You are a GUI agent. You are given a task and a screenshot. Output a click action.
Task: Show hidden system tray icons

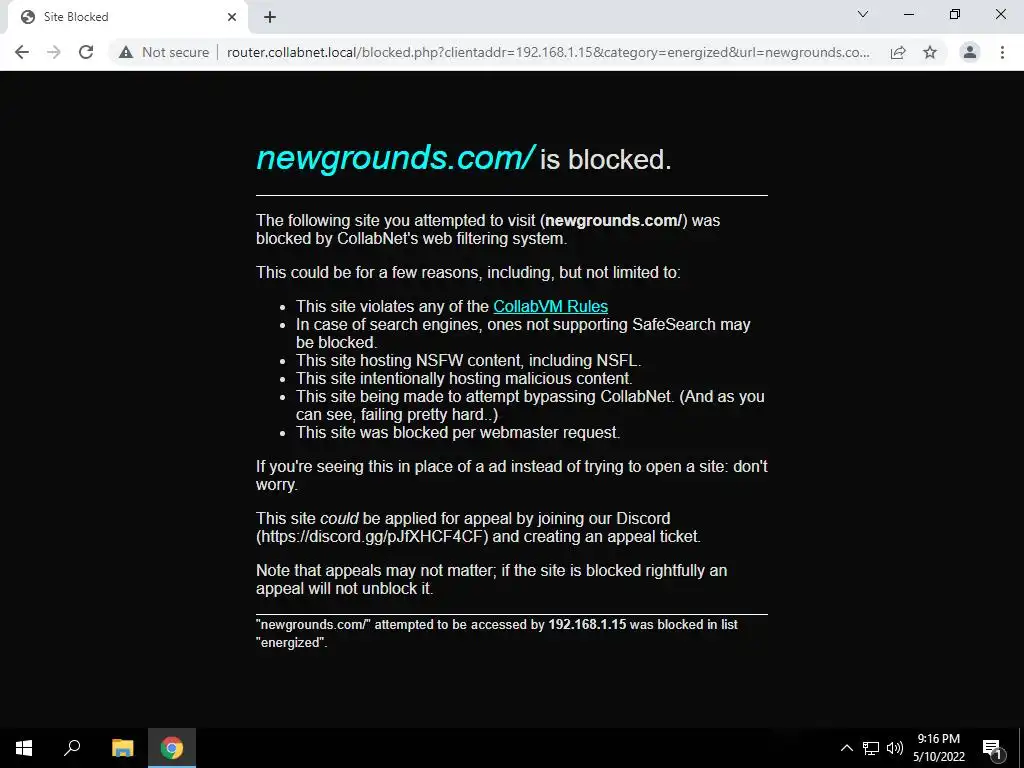pos(846,748)
